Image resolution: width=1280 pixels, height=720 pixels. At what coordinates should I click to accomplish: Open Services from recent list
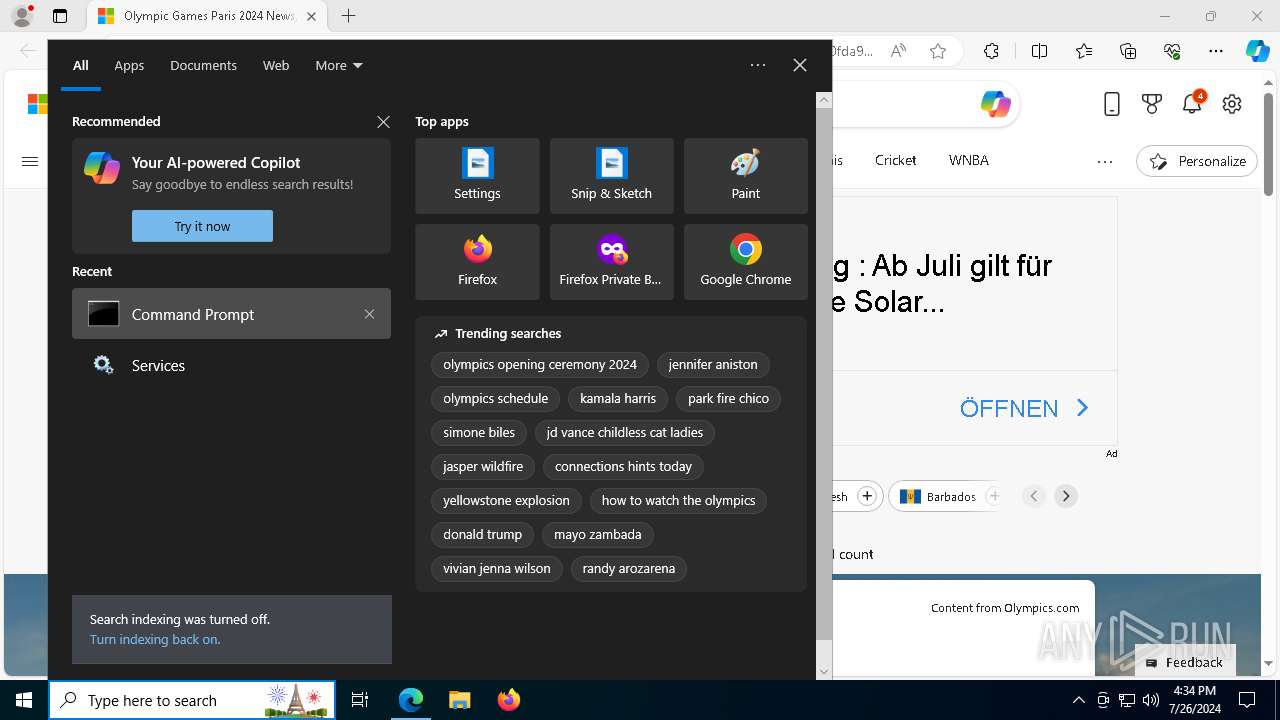[x=231, y=365]
